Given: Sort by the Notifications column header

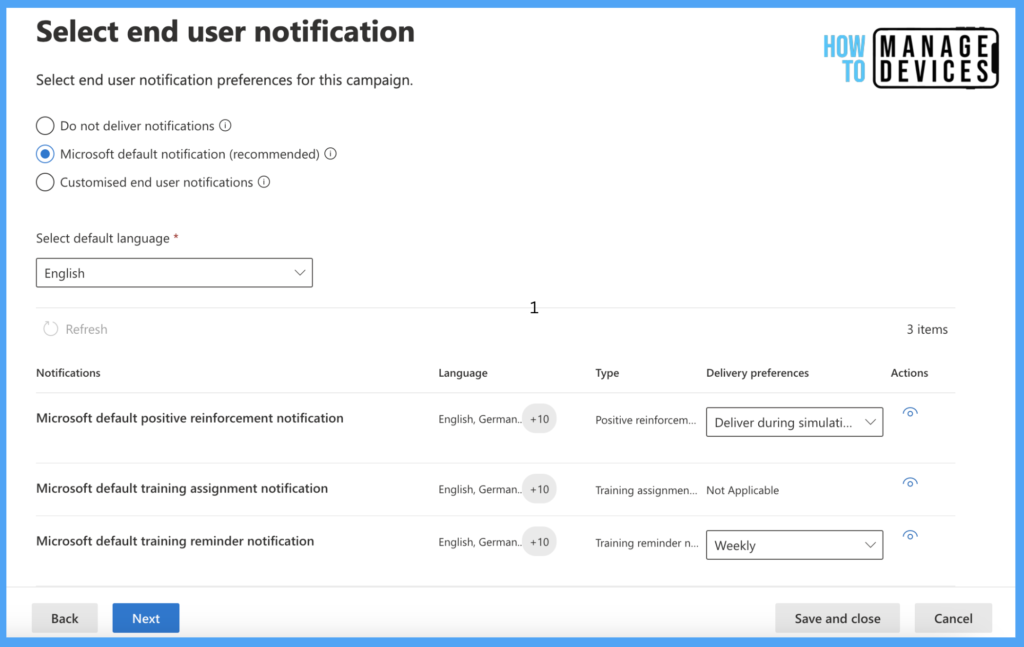Looking at the screenshot, I should [68, 373].
